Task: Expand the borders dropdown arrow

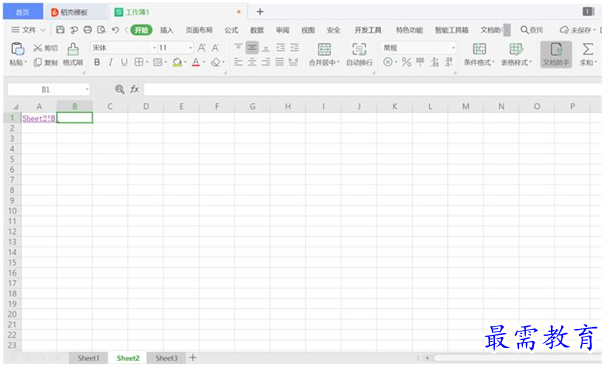Action: point(147,62)
